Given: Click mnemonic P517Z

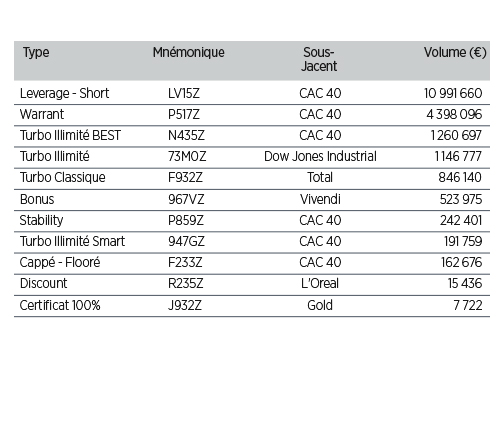Looking at the screenshot, I should [184, 115].
